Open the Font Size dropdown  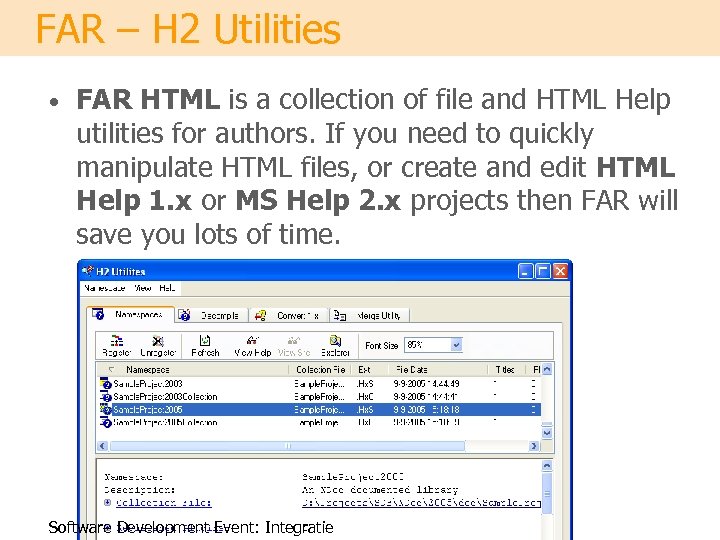[x=456, y=345]
